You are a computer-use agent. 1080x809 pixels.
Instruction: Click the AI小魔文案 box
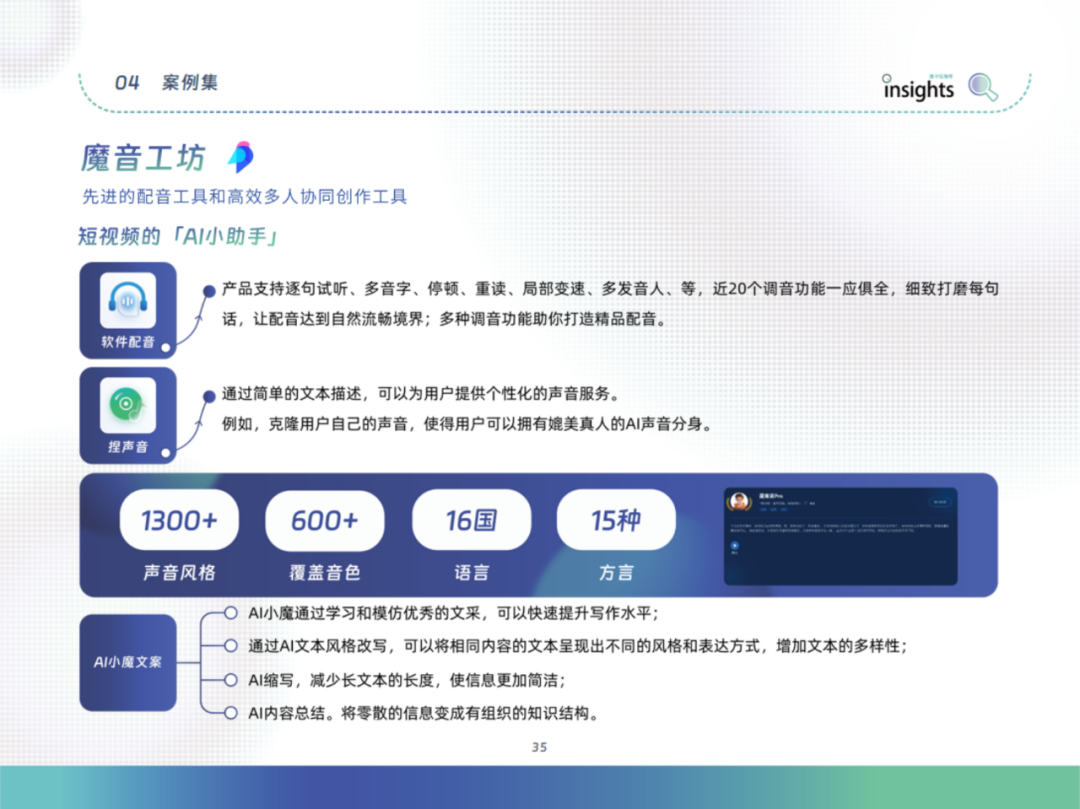[x=128, y=662]
